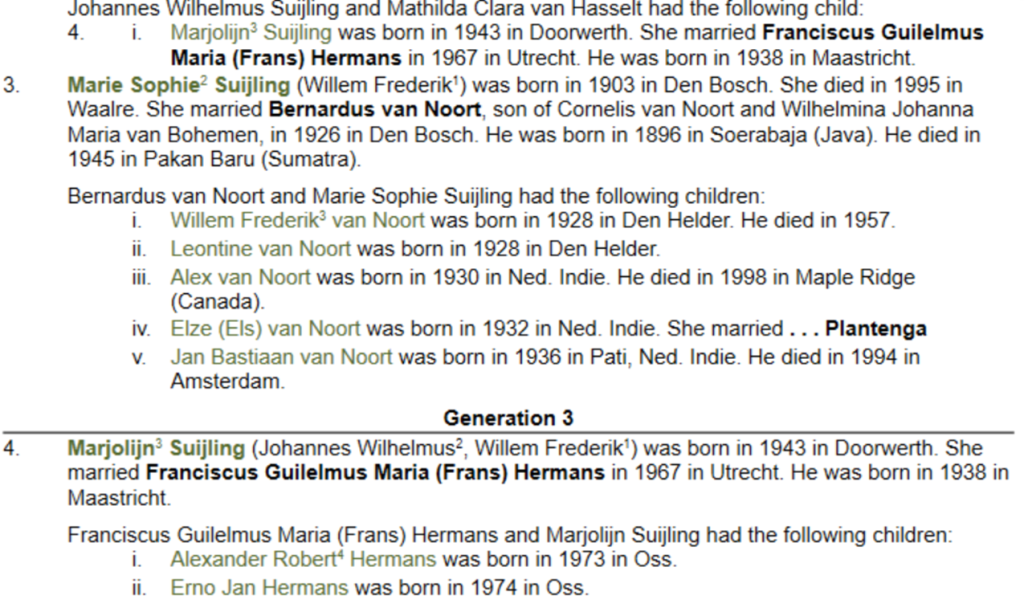Open the Elze (Els) van Noort link
The height and width of the screenshot is (612, 1024).
click(267, 329)
